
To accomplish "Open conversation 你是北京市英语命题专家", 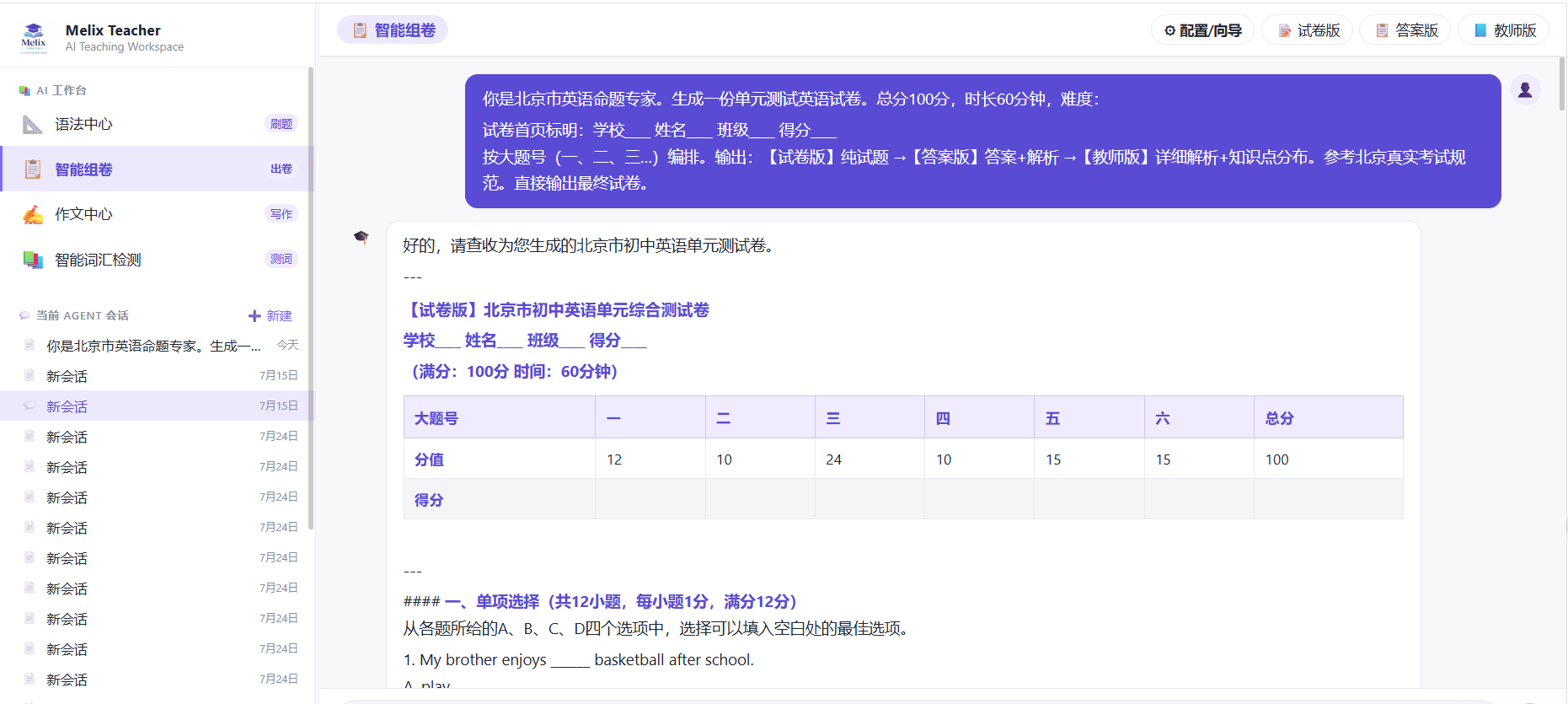I will tap(156, 346).
